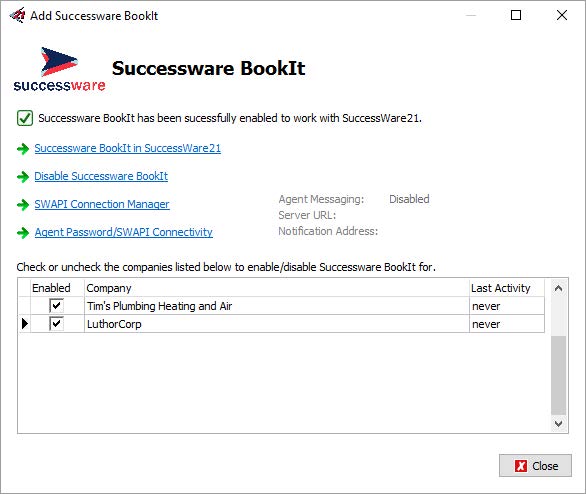This screenshot has height=494, width=586.
Task: Click the Server URL label
Action: 307,215
